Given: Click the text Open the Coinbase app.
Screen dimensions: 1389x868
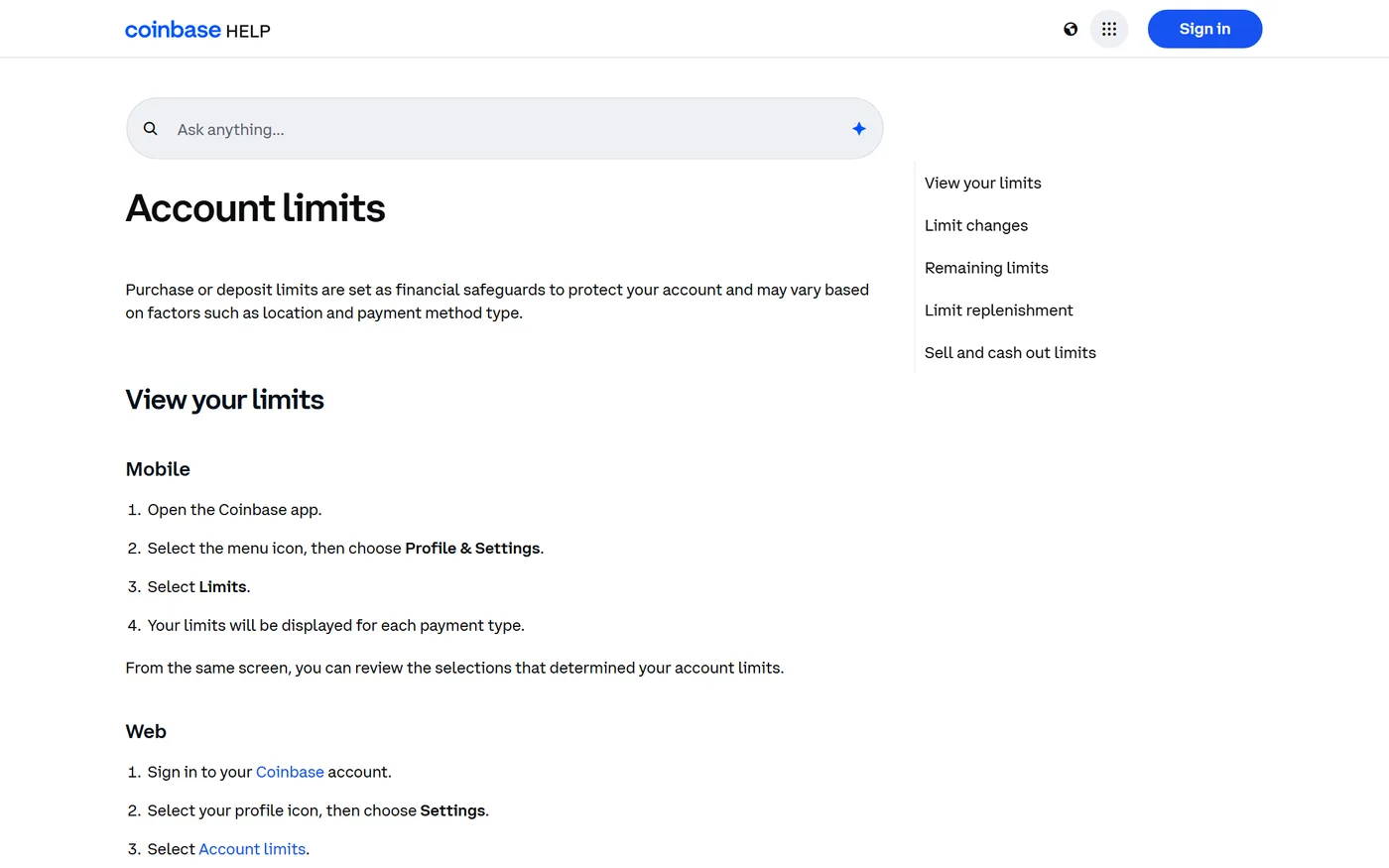Looking at the screenshot, I should coord(234,510).
